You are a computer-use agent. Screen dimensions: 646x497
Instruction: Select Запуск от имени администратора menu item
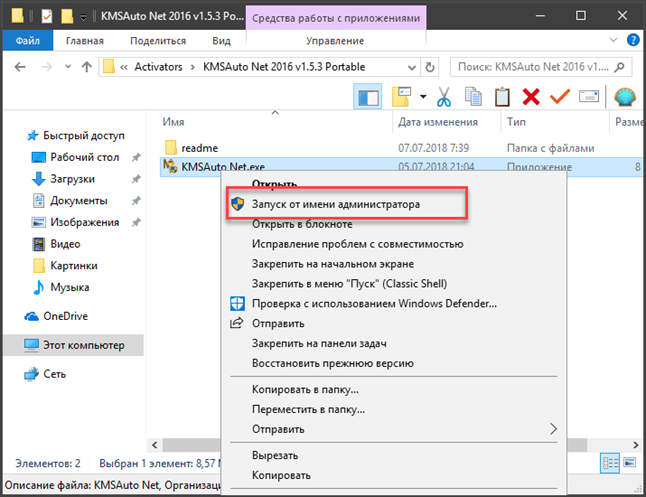tap(336, 203)
